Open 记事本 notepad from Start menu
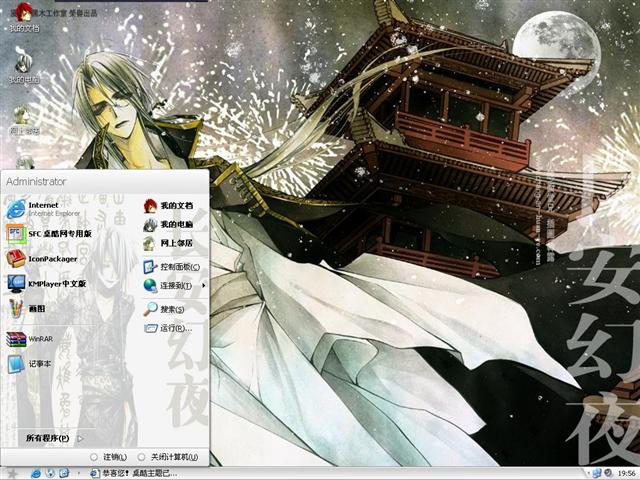Viewport: 640px width, 480px height. (x=29, y=364)
